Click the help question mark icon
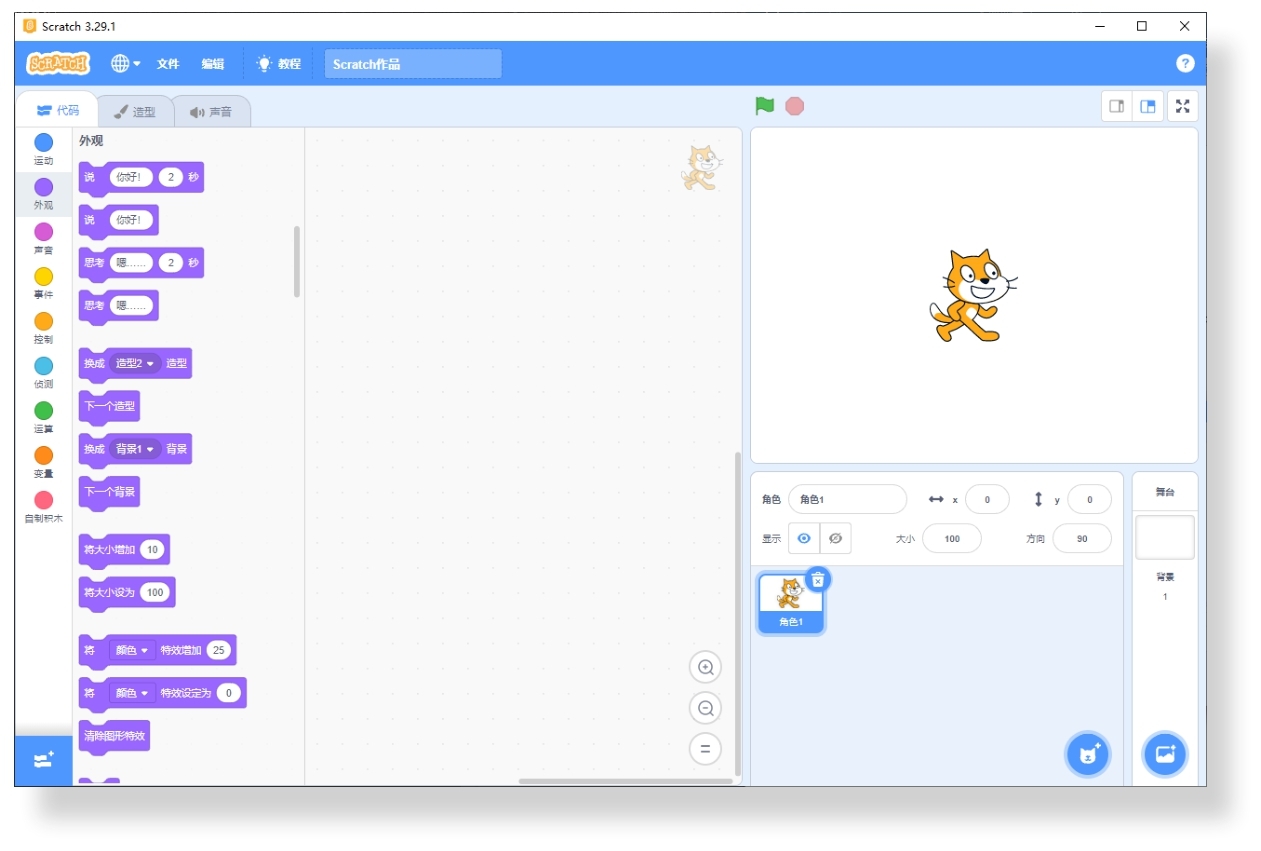The height and width of the screenshot is (851, 1261). click(x=1185, y=63)
